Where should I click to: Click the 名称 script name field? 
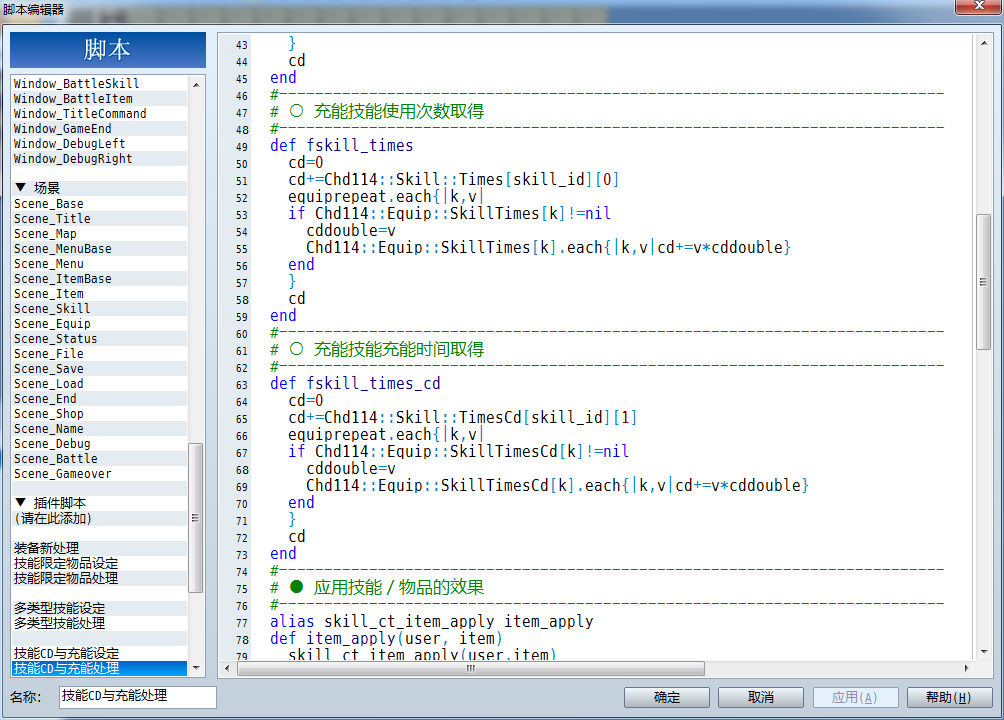[x=138, y=696]
